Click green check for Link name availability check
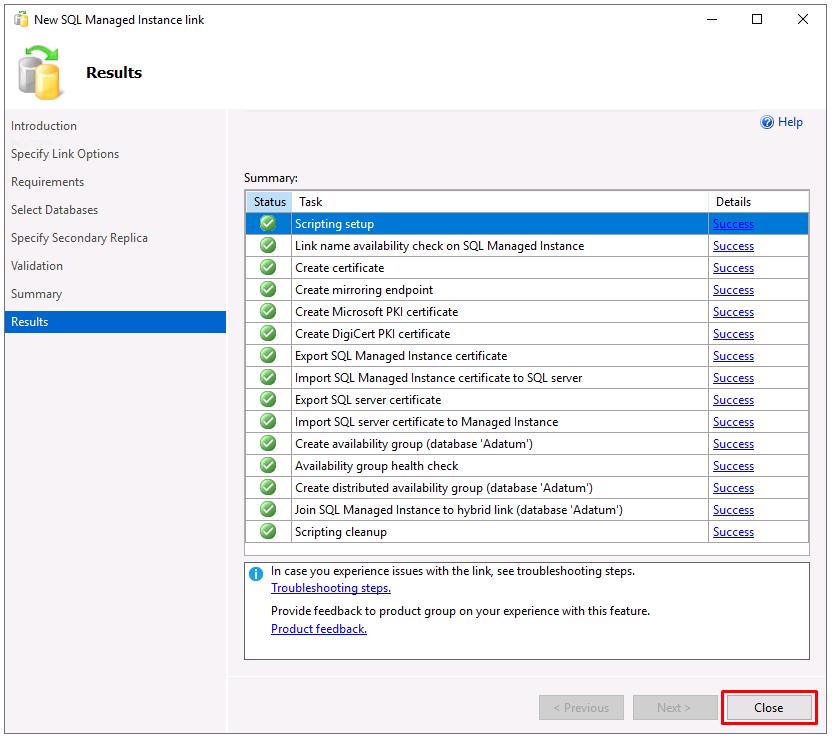The width and height of the screenshot is (832, 739). coord(268,246)
